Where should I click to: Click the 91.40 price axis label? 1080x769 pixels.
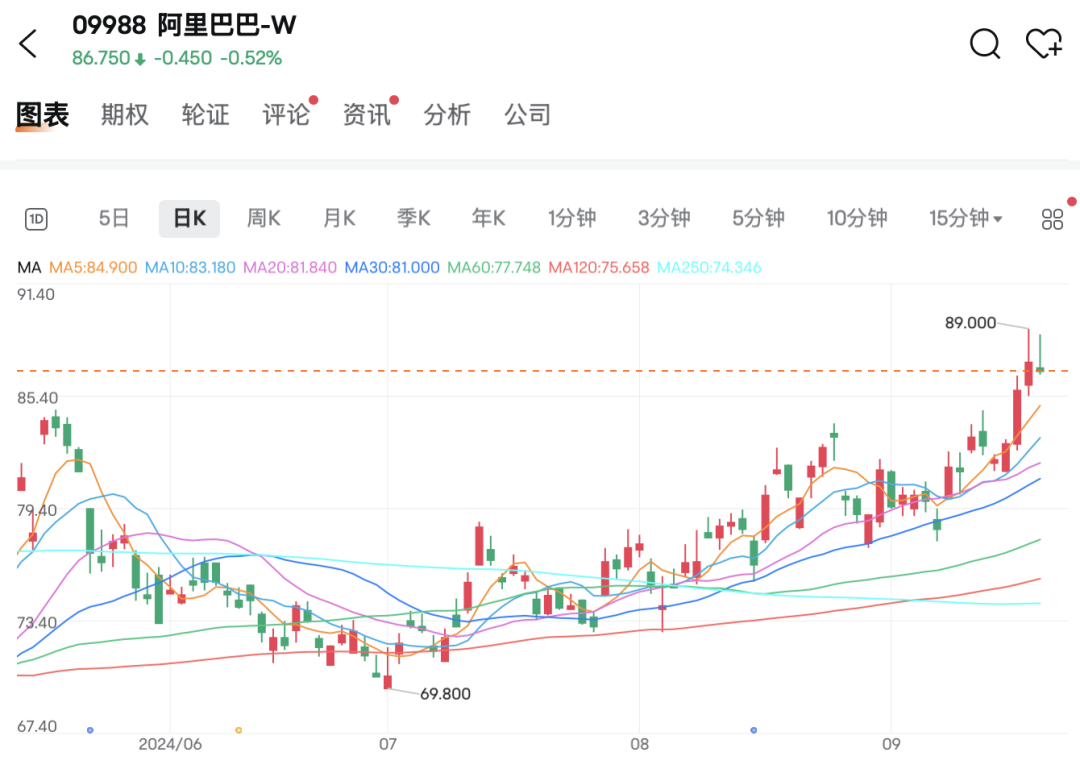point(36,295)
